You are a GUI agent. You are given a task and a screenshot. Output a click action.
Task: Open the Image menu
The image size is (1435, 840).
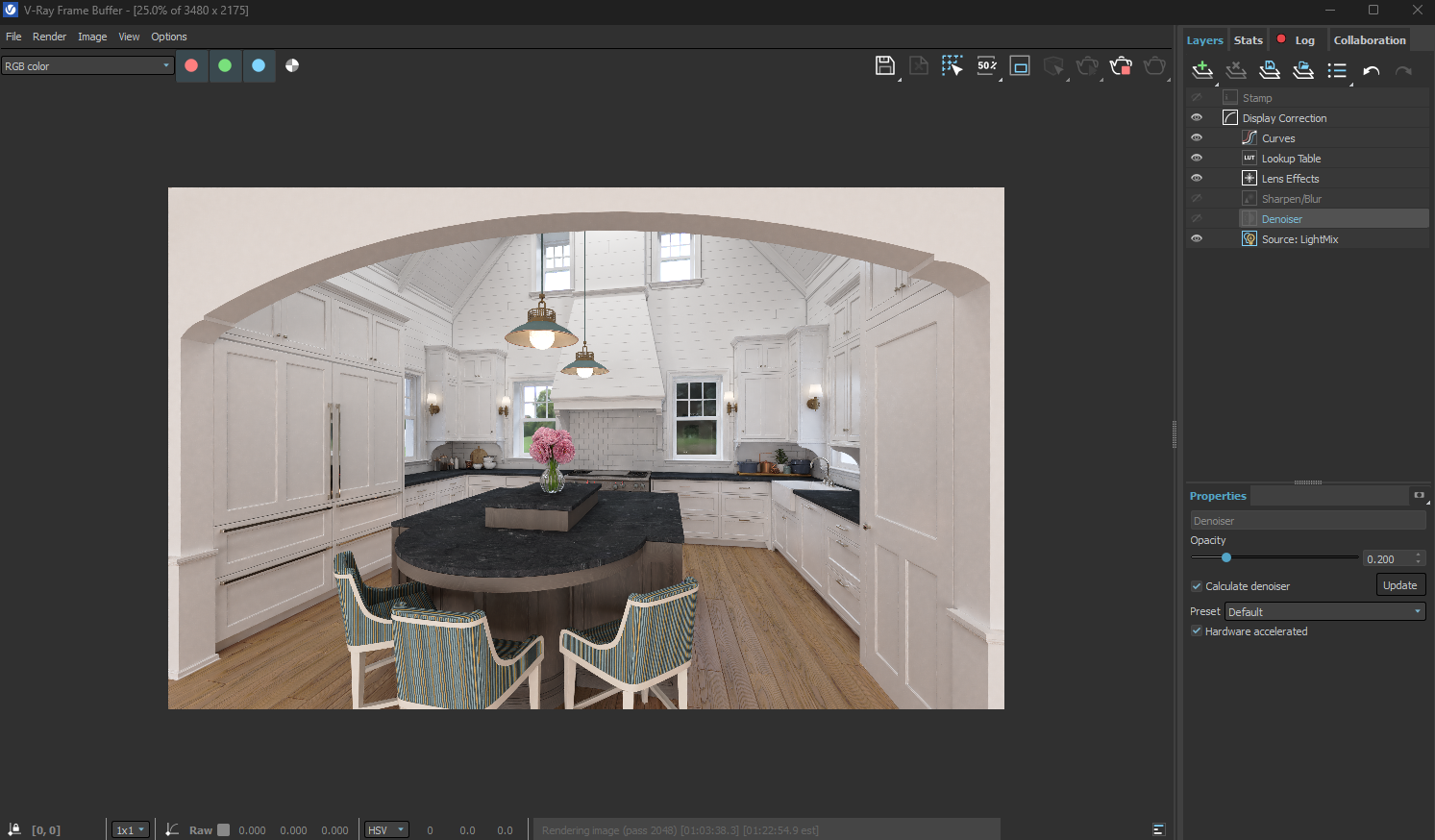[x=92, y=37]
